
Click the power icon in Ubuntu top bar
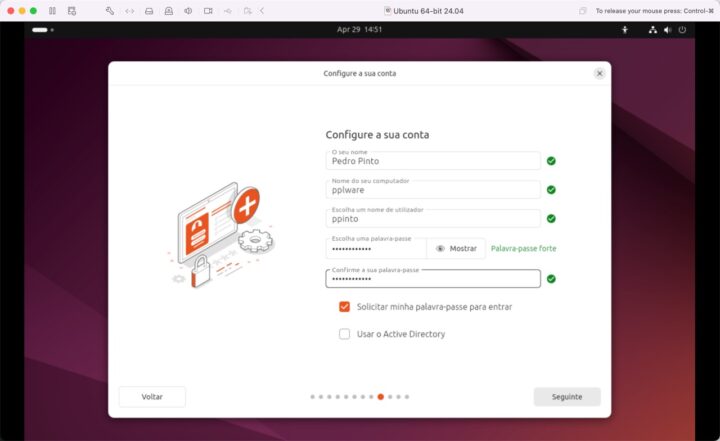pyautogui.click(x=682, y=30)
